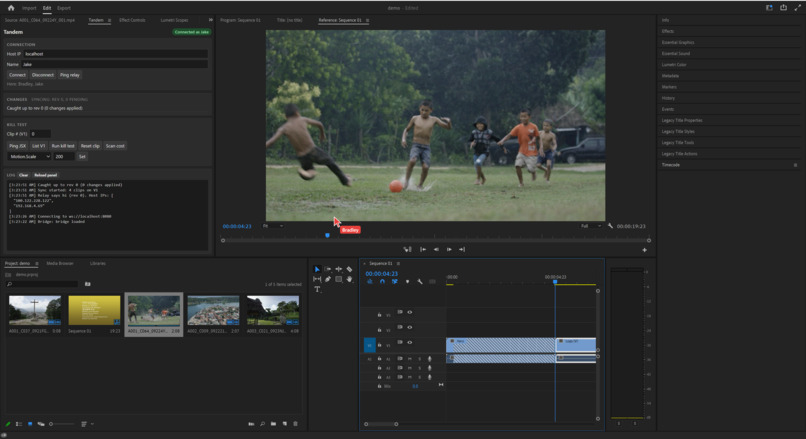This screenshot has height=439, width=806.
Task: Create new search bin beside search field
Action: [x=88, y=284]
